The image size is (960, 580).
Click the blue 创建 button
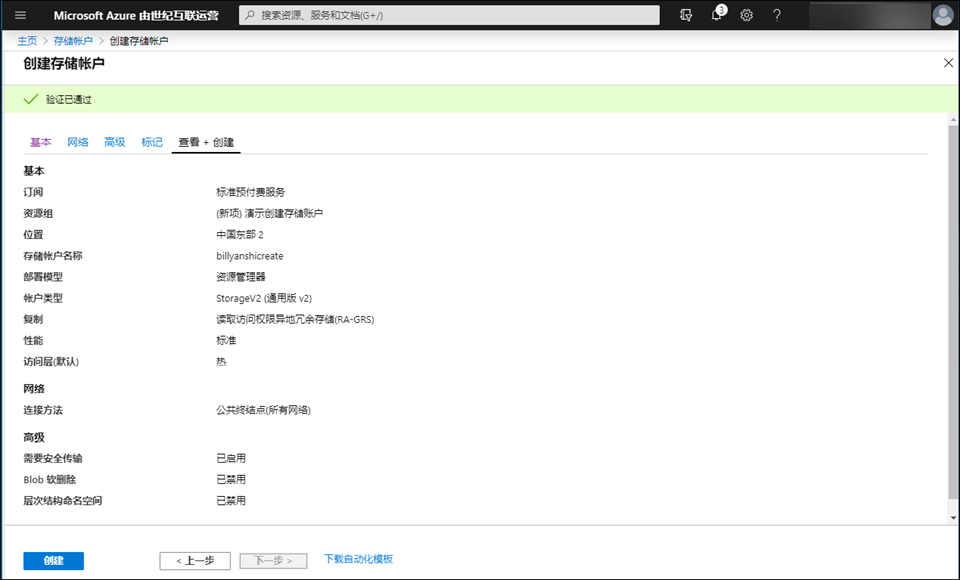tap(54, 561)
